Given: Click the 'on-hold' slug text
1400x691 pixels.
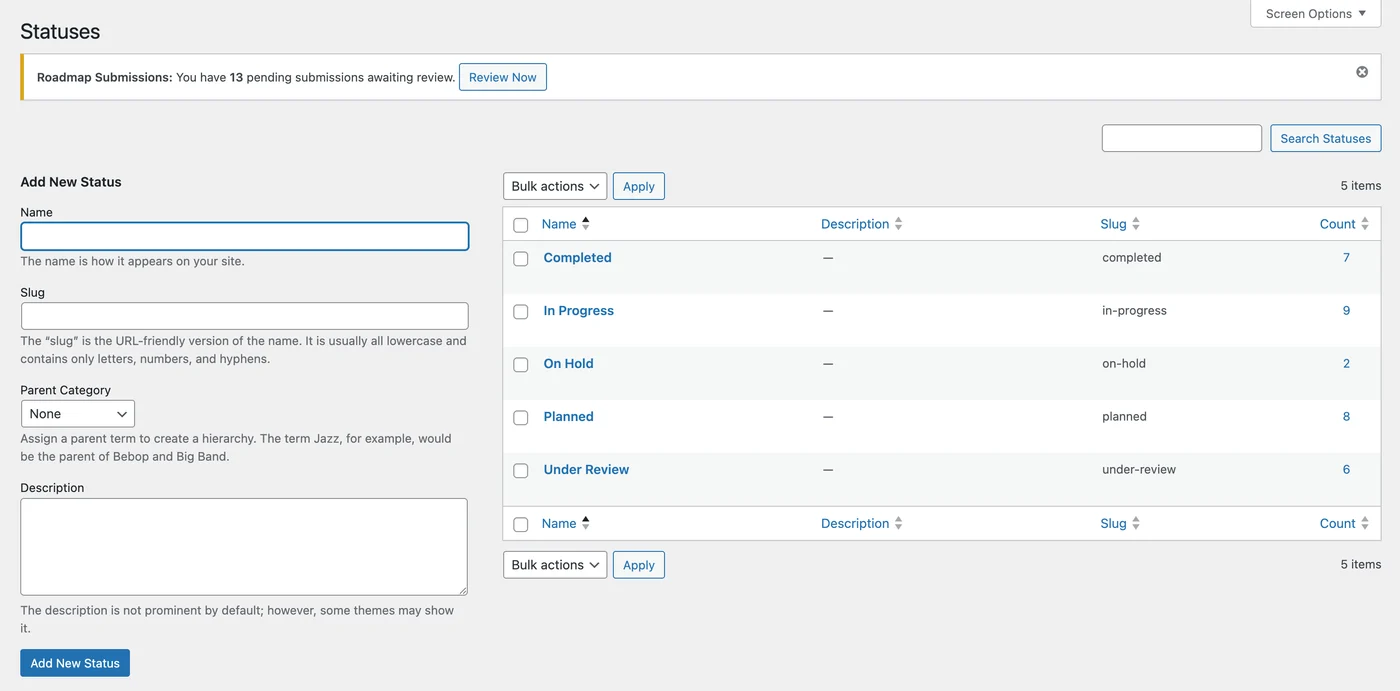Looking at the screenshot, I should pyautogui.click(x=1124, y=363).
